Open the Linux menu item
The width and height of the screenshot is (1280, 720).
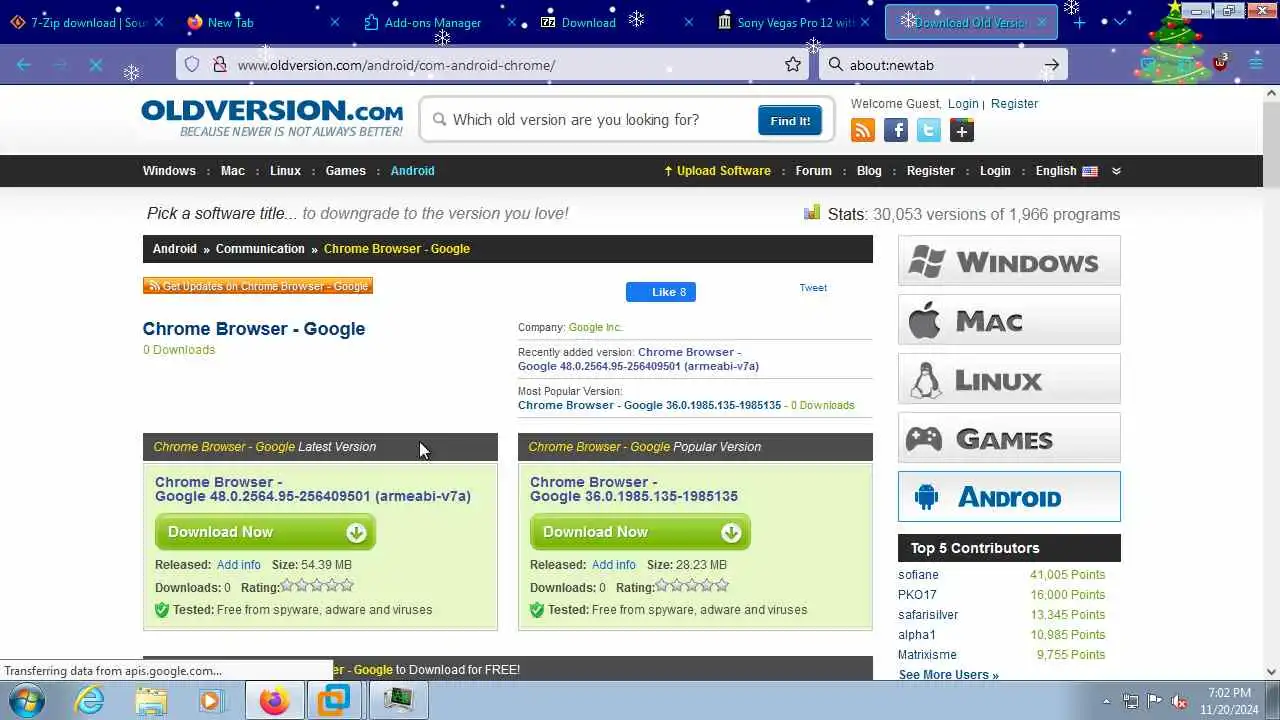[285, 171]
